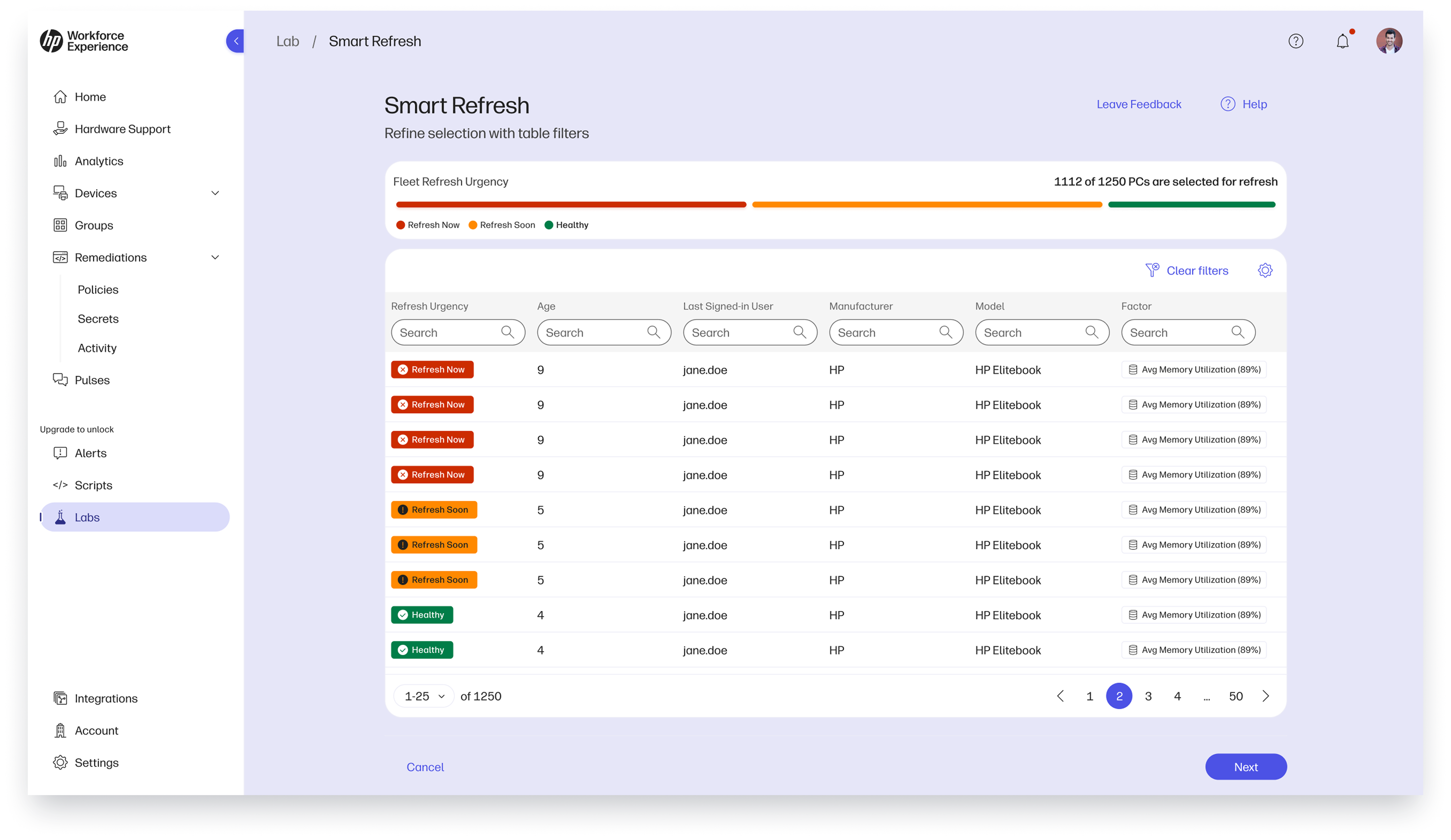Collapse the Remediations menu chevron

(x=215, y=257)
